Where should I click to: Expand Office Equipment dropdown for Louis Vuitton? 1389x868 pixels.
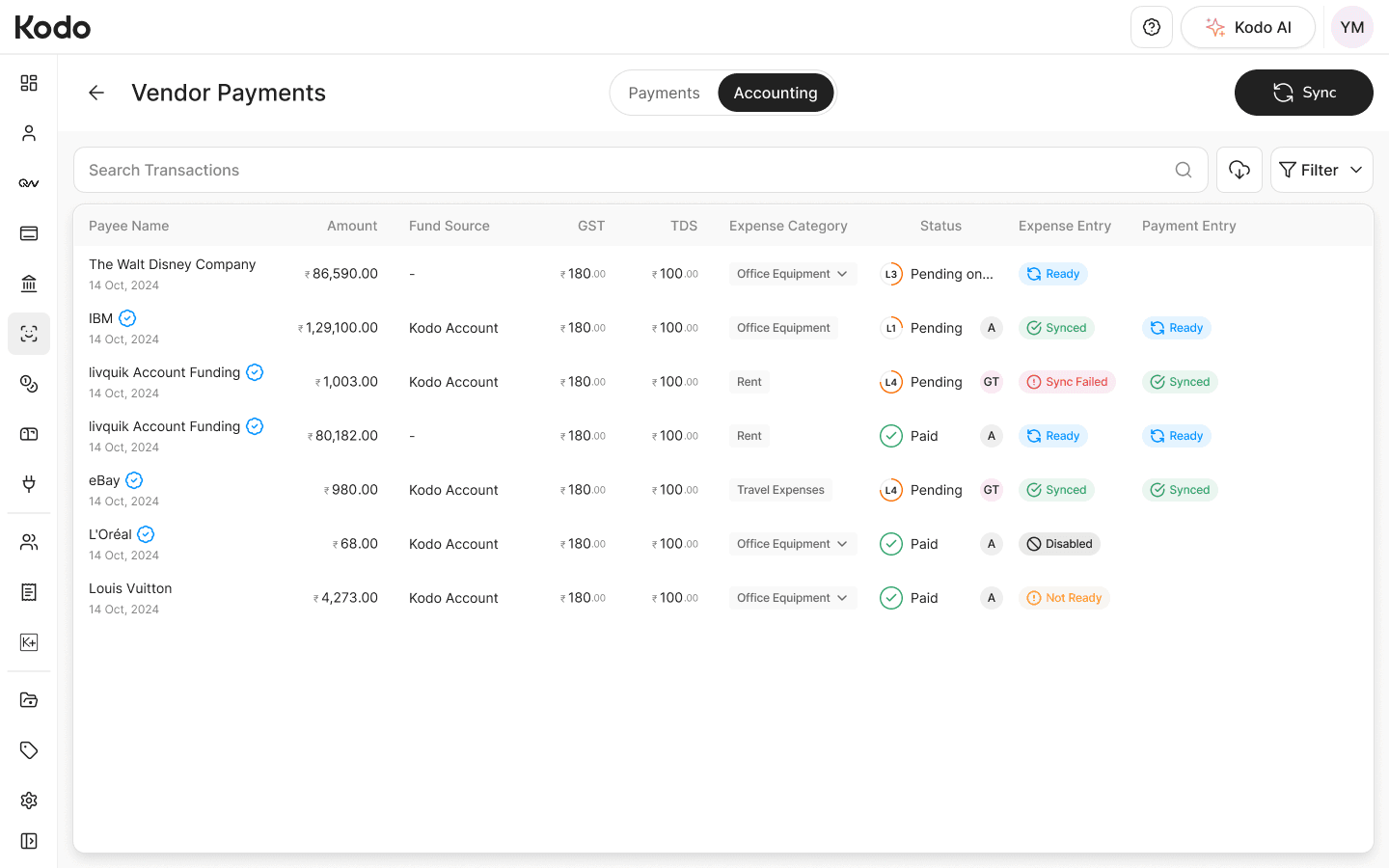792,598
